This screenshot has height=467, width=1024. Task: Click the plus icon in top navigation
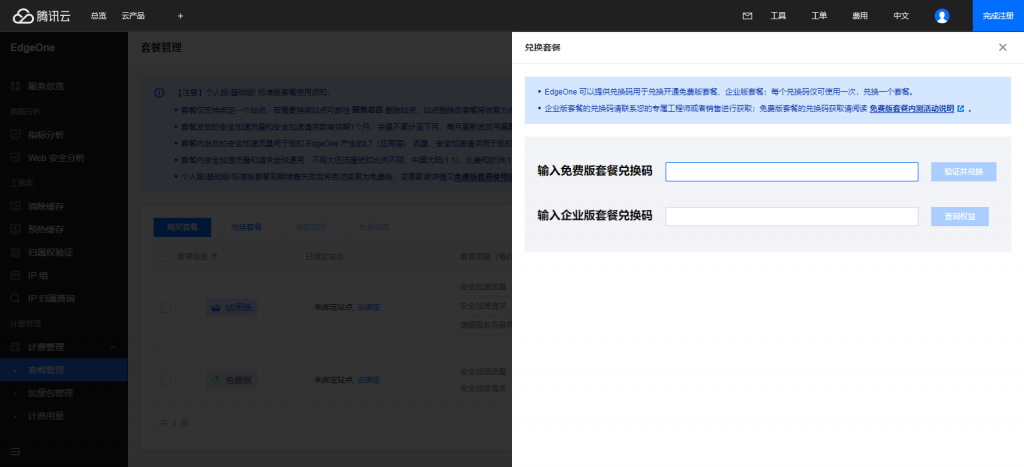[180, 16]
